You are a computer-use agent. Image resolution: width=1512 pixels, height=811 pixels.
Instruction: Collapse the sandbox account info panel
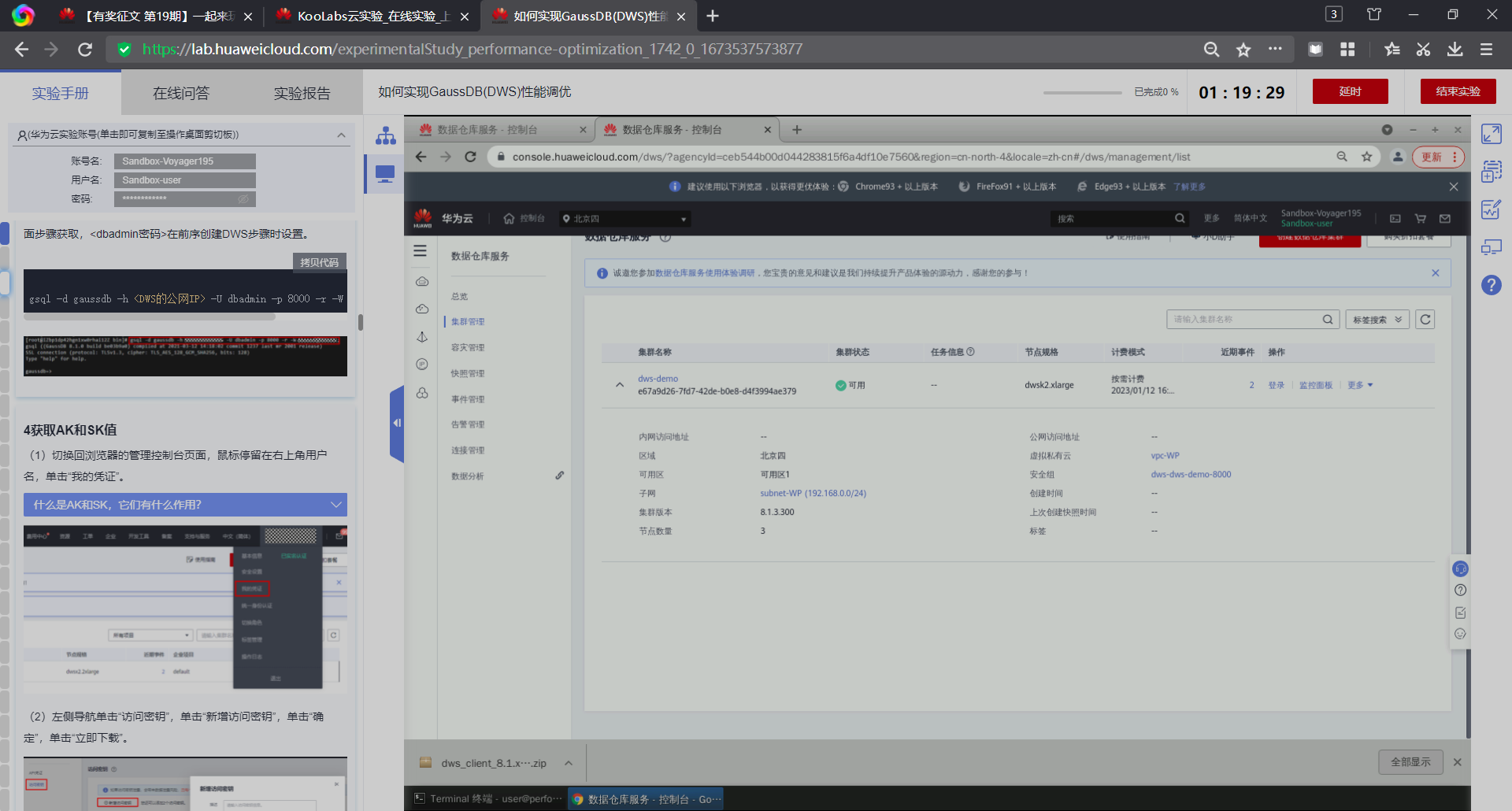pos(341,135)
